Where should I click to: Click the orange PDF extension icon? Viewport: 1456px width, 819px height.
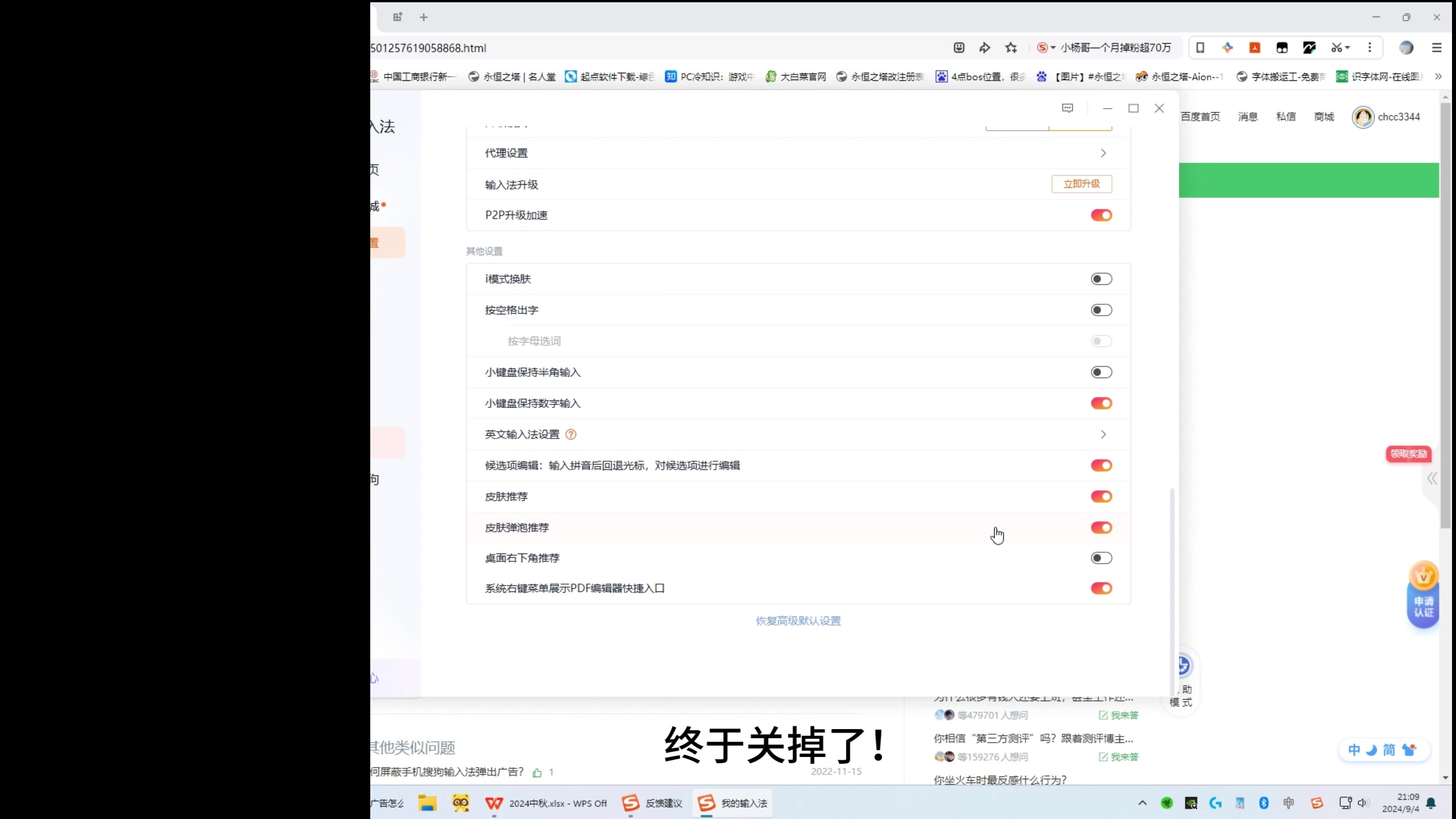click(1255, 48)
